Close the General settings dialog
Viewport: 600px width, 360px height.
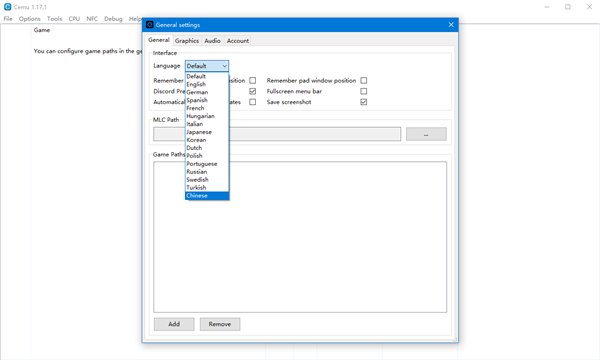click(451, 24)
